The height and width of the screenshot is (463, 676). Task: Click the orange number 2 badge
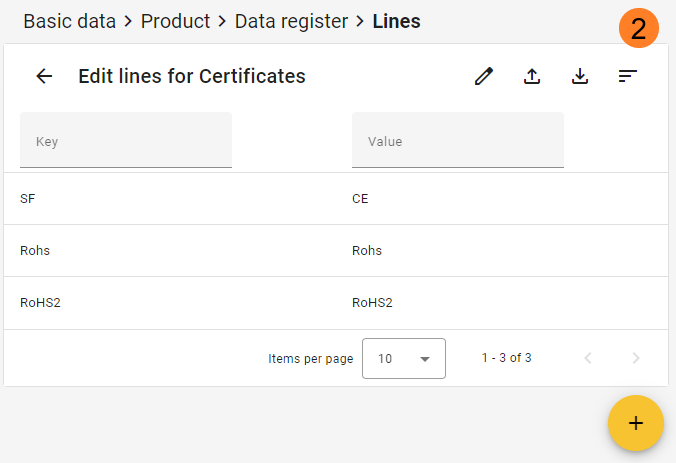pyautogui.click(x=638, y=28)
